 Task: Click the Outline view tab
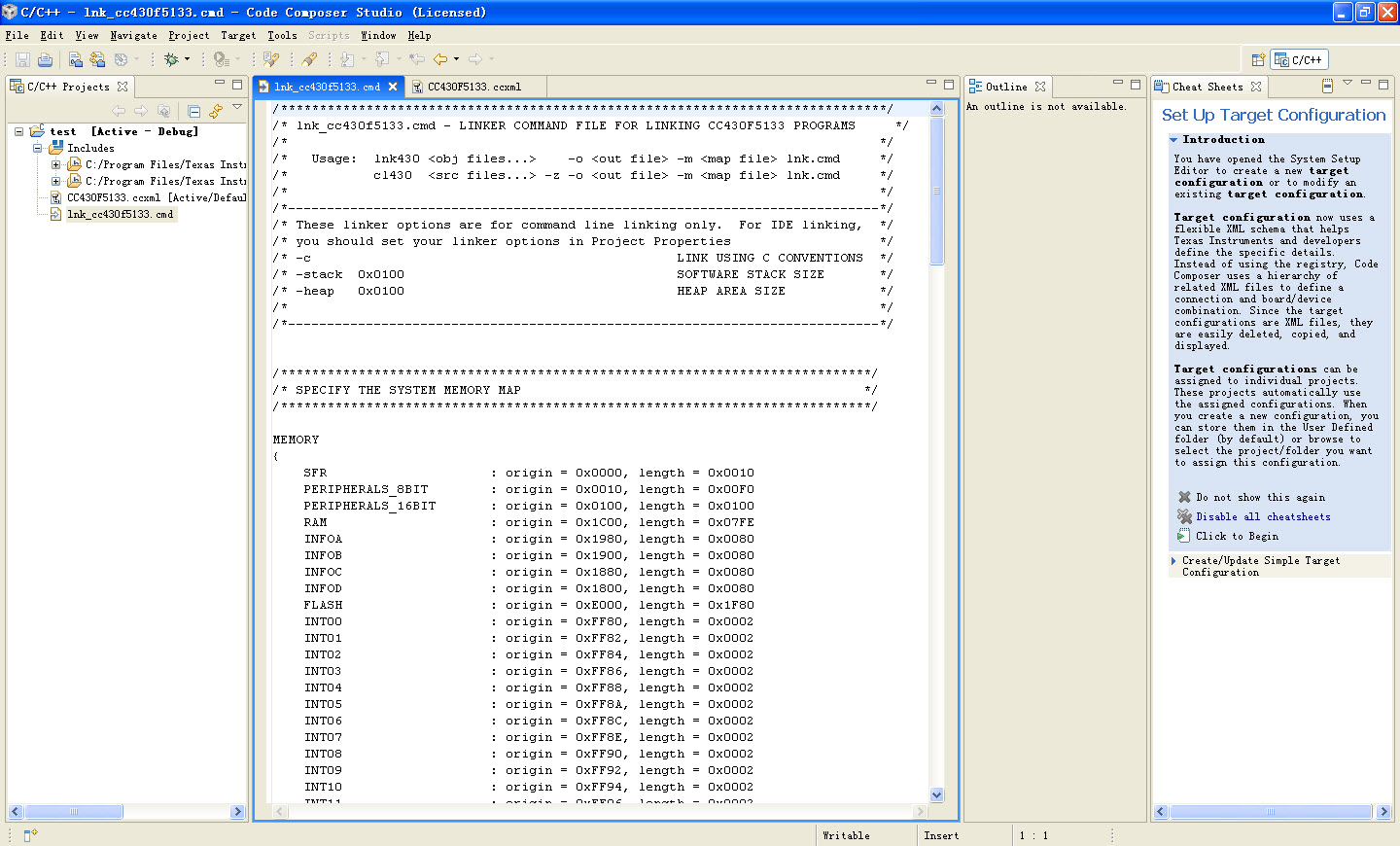pos(1006,87)
